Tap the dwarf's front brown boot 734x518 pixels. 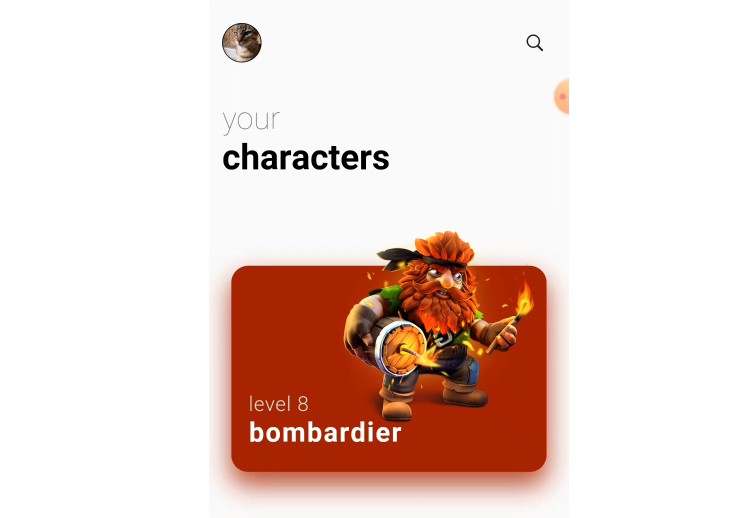pyautogui.click(x=396, y=405)
